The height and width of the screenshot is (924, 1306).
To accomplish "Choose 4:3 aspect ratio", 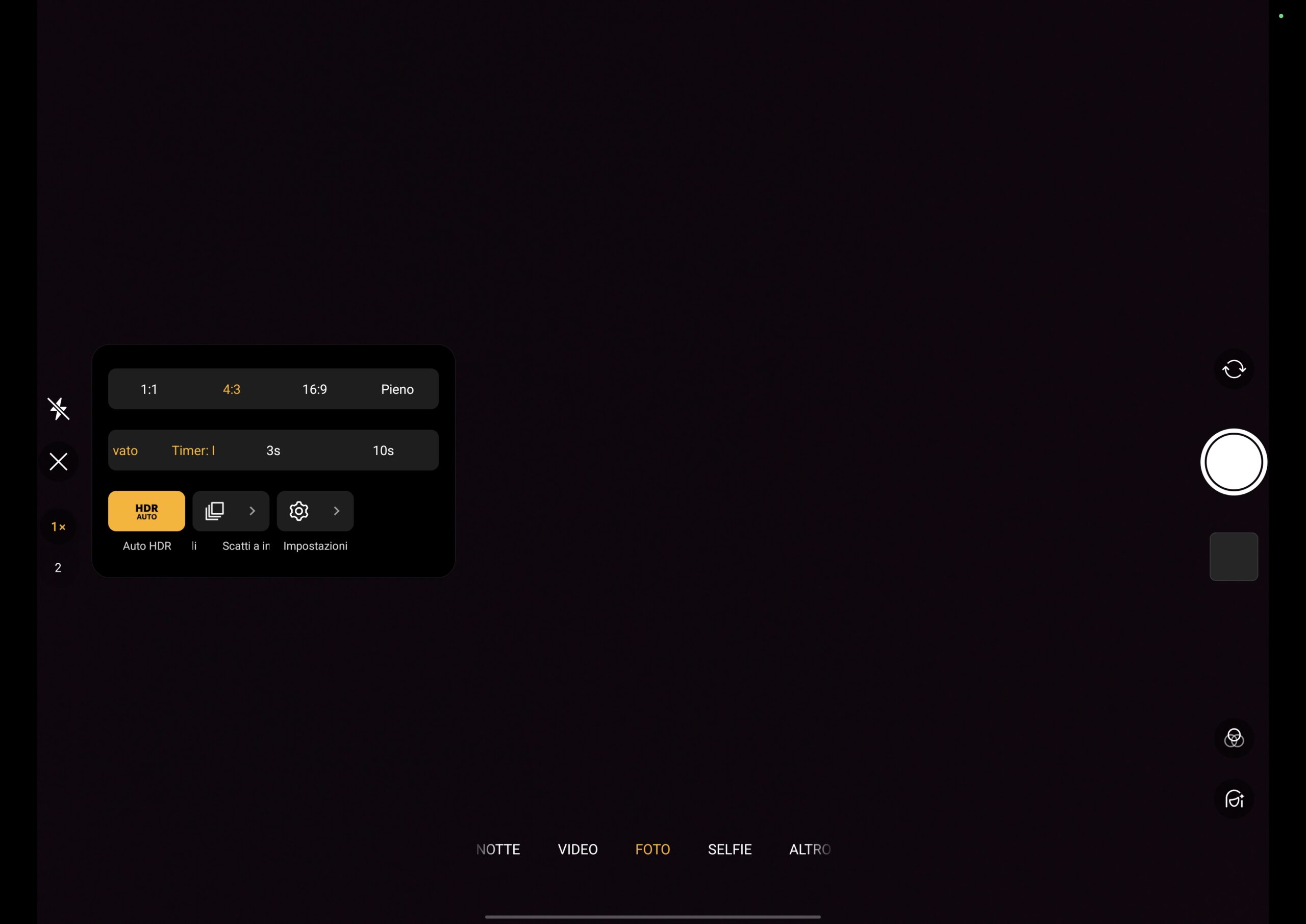I will point(232,389).
